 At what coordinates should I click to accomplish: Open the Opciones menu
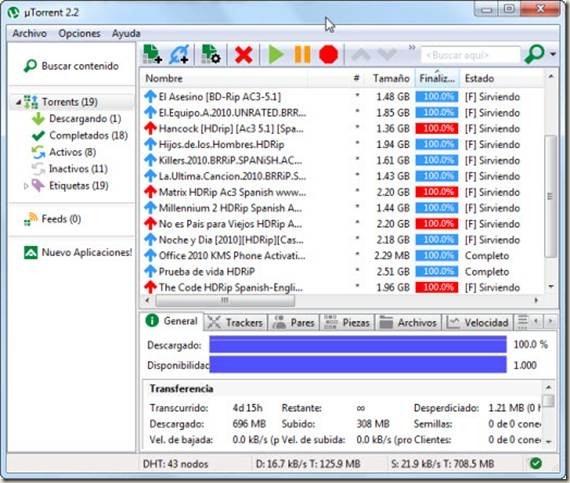point(79,33)
